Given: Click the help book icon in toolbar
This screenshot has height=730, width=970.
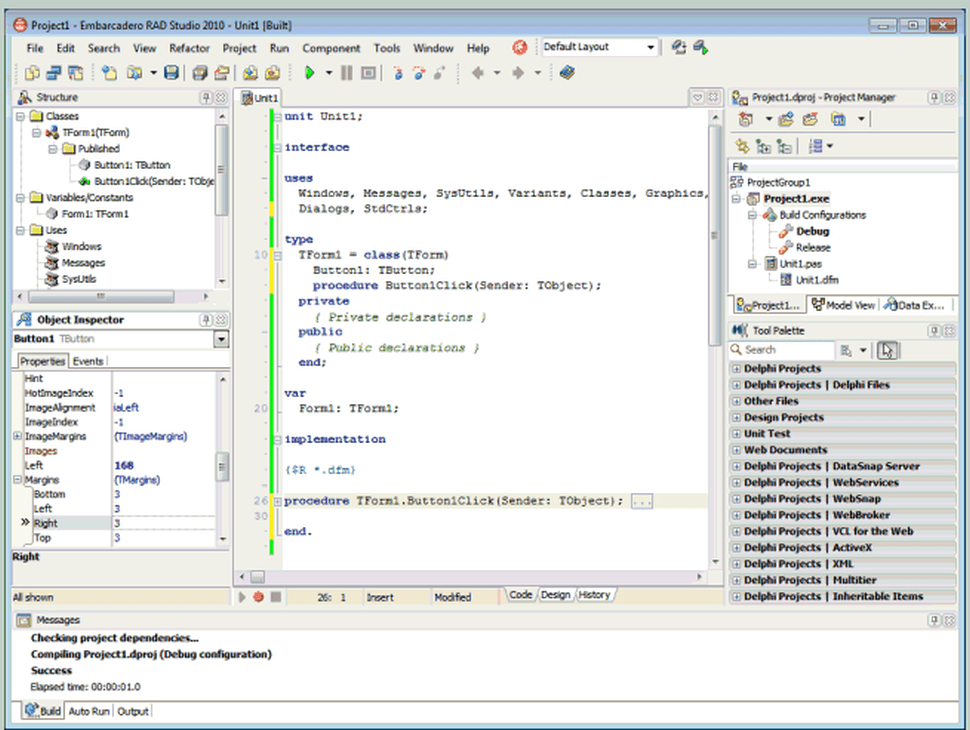Looking at the screenshot, I should pos(568,73).
